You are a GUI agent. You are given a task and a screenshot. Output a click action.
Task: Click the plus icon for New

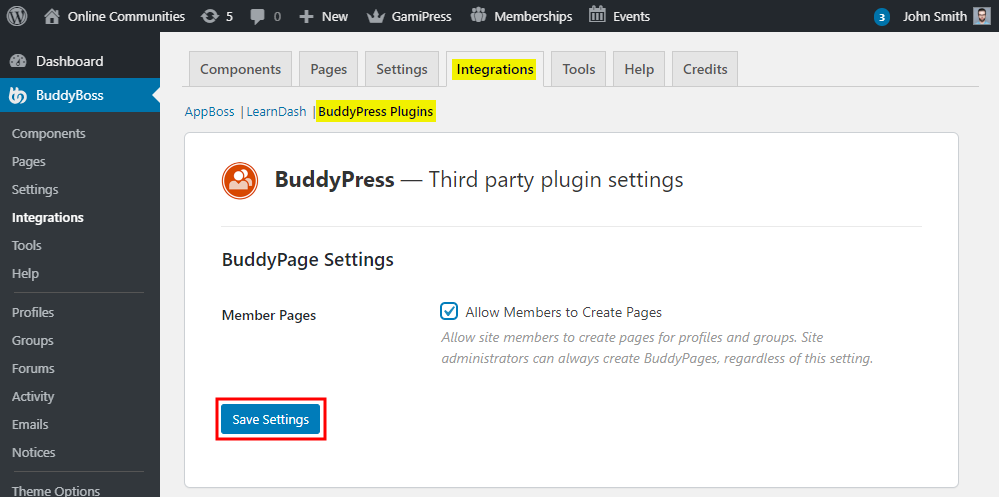306,17
